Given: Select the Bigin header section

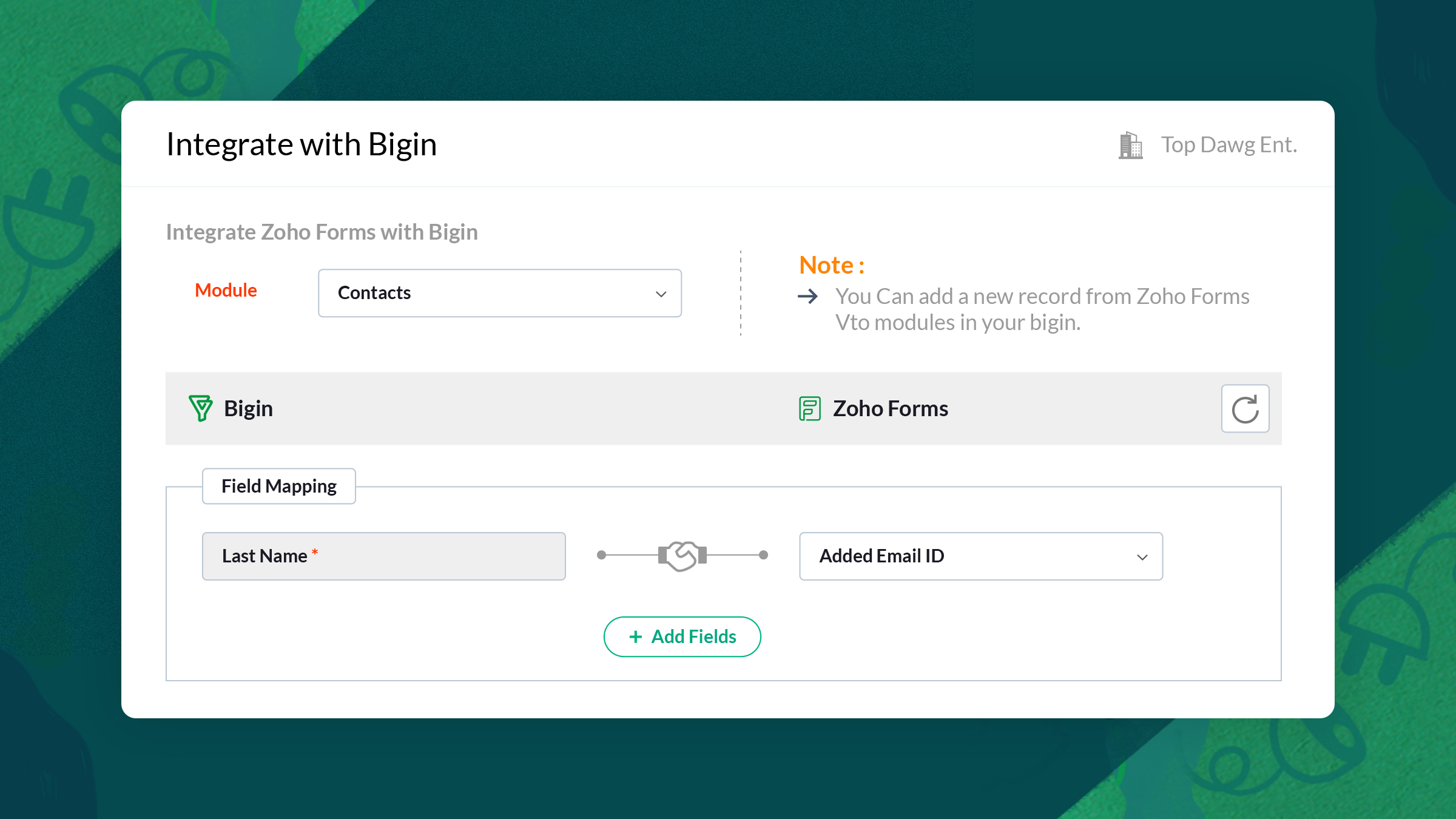Looking at the screenshot, I should tap(248, 408).
